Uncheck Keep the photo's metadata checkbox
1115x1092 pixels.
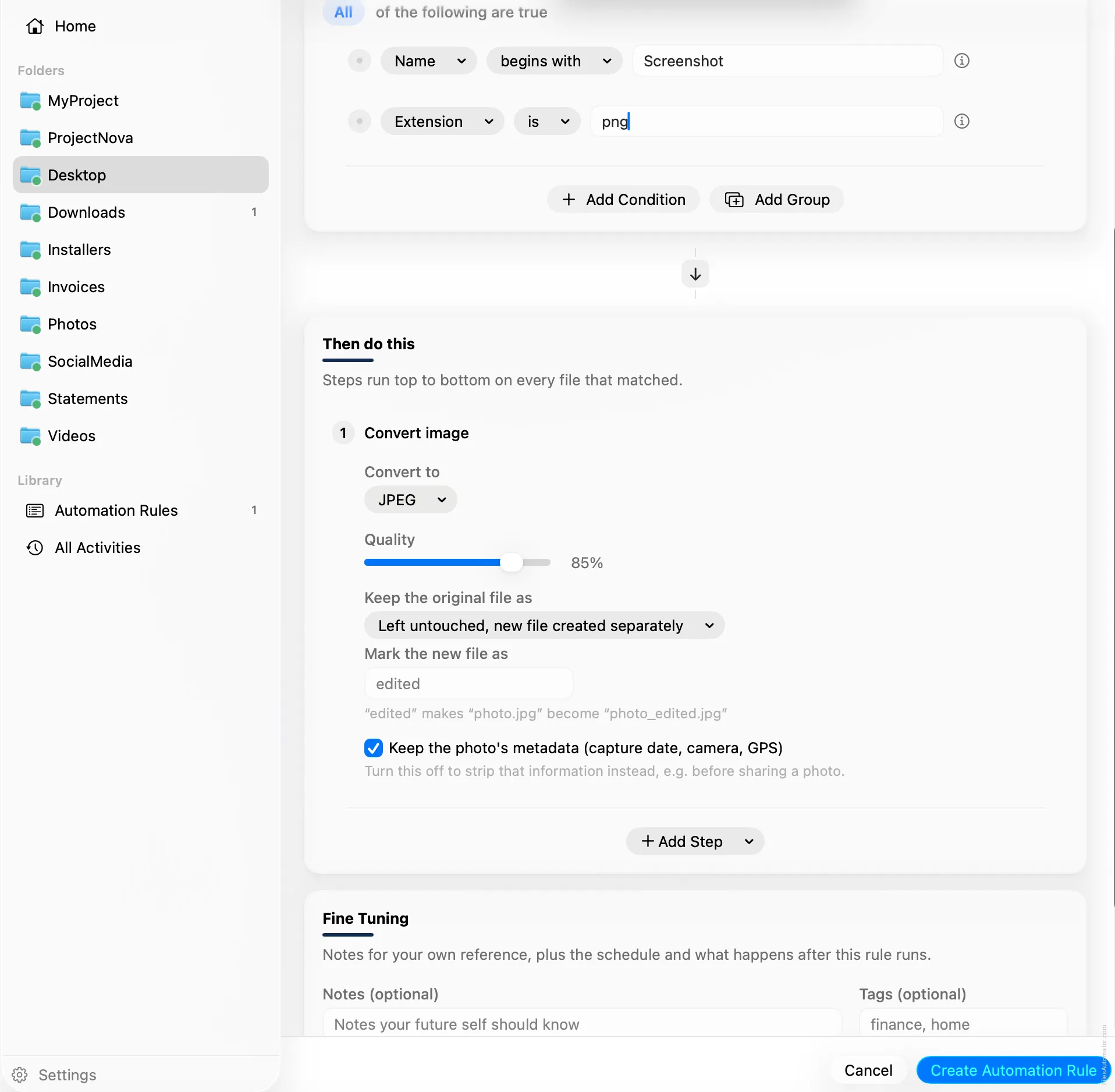tap(374, 748)
